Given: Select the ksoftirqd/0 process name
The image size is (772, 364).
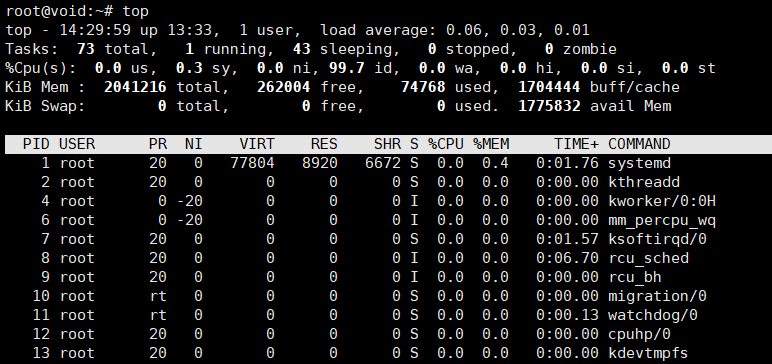Looking at the screenshot, I should [x=657, y=239].
